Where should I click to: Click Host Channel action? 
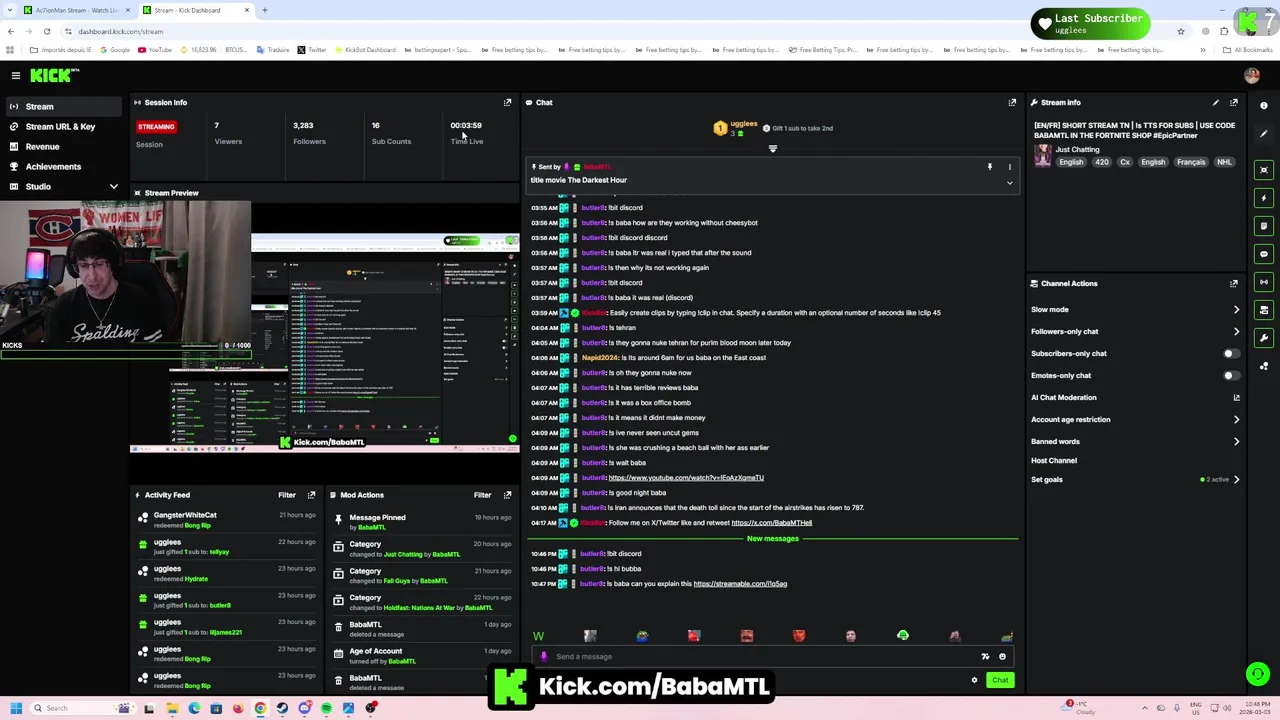[1054, 461]
